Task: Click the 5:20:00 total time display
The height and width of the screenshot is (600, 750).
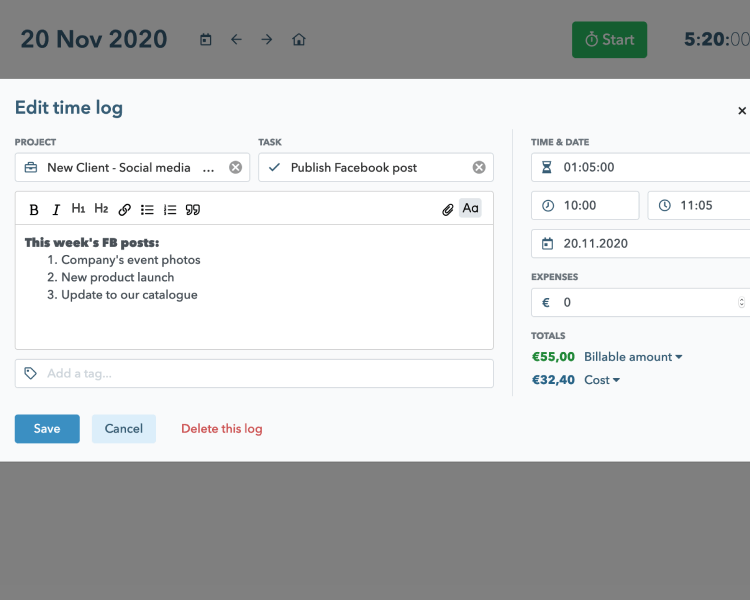Action: pos(717,40)
